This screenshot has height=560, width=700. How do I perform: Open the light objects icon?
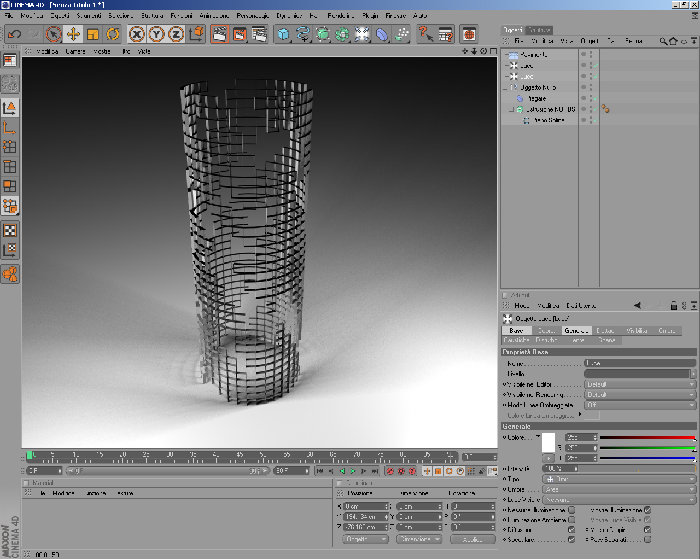(362, 34)
